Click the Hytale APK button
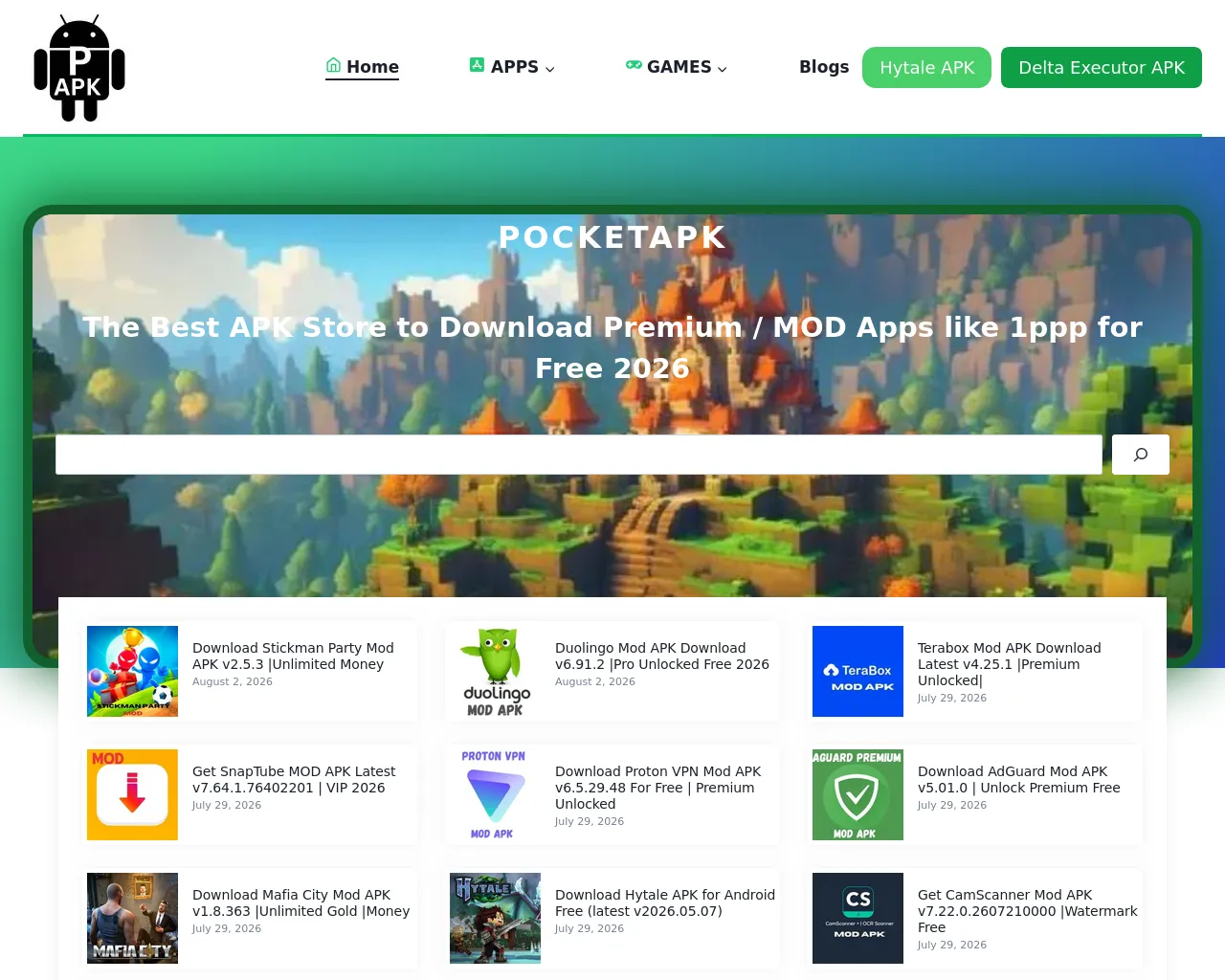The width and height of the screenshot is (1225, 980). (926, 68)
